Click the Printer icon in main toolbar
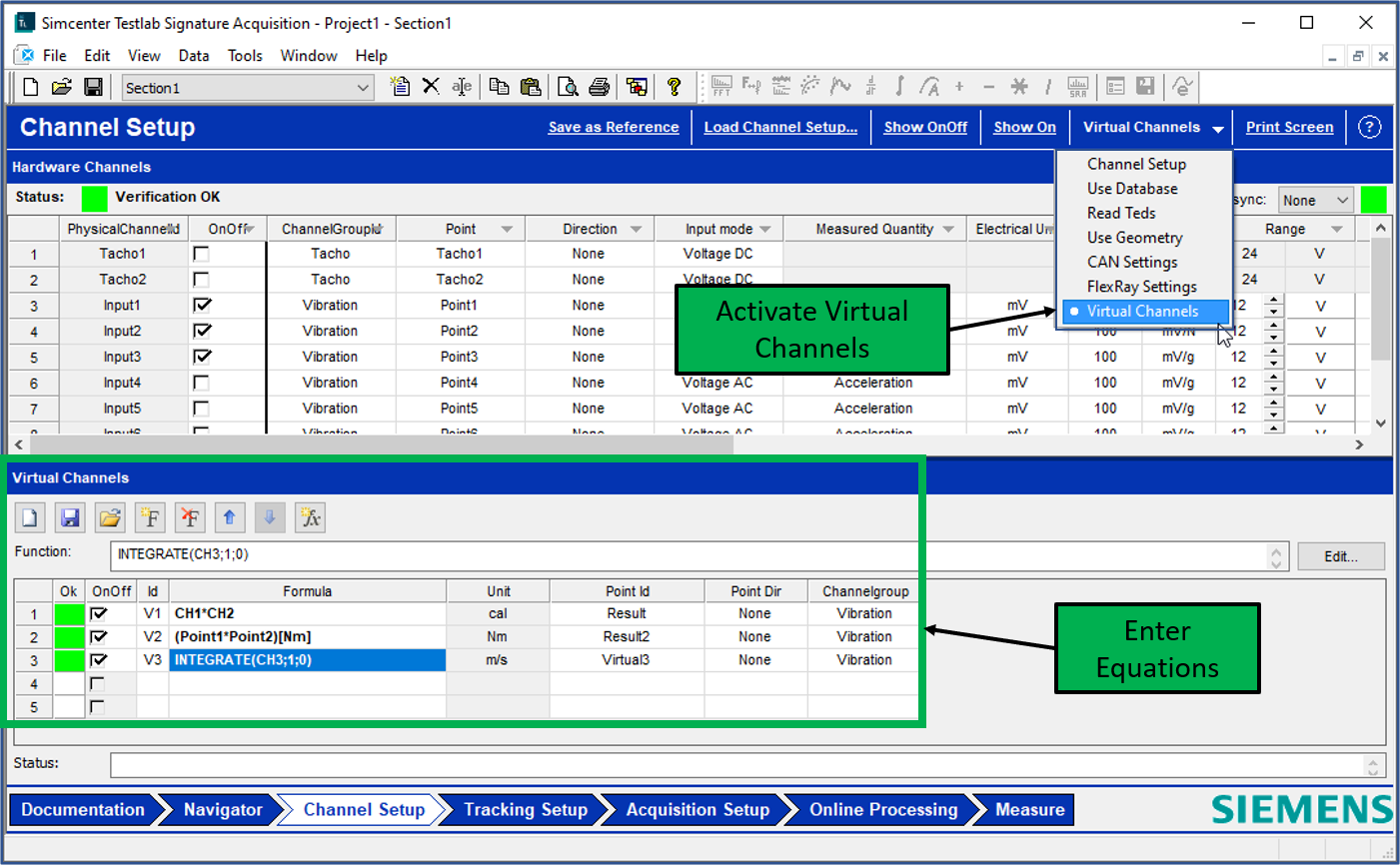This screenshot has width=1400, height=865. coord(599,87)
